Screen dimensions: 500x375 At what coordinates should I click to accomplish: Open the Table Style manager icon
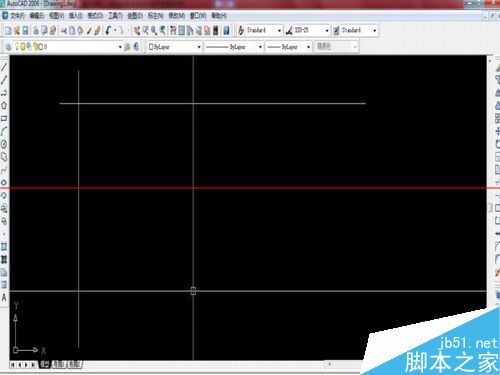pyautogui.click(x=336, y=30)
